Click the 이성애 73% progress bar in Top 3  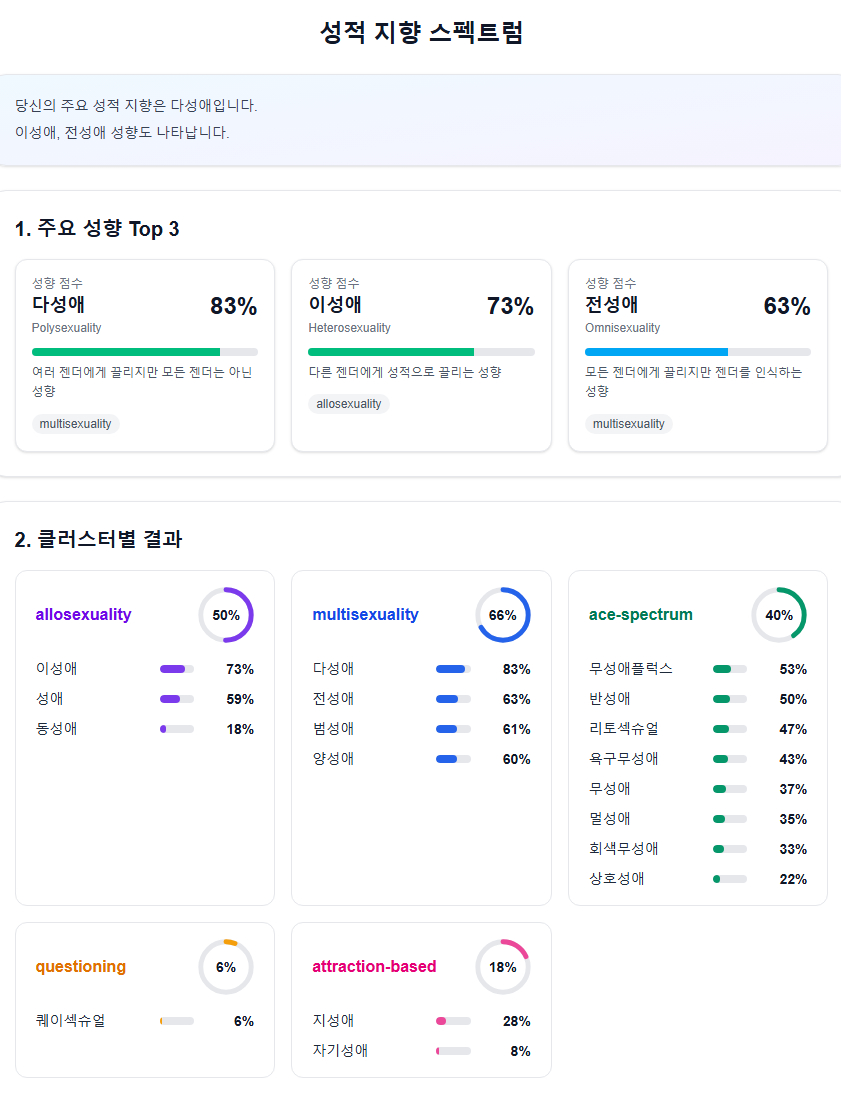click(x=421, y=352)
